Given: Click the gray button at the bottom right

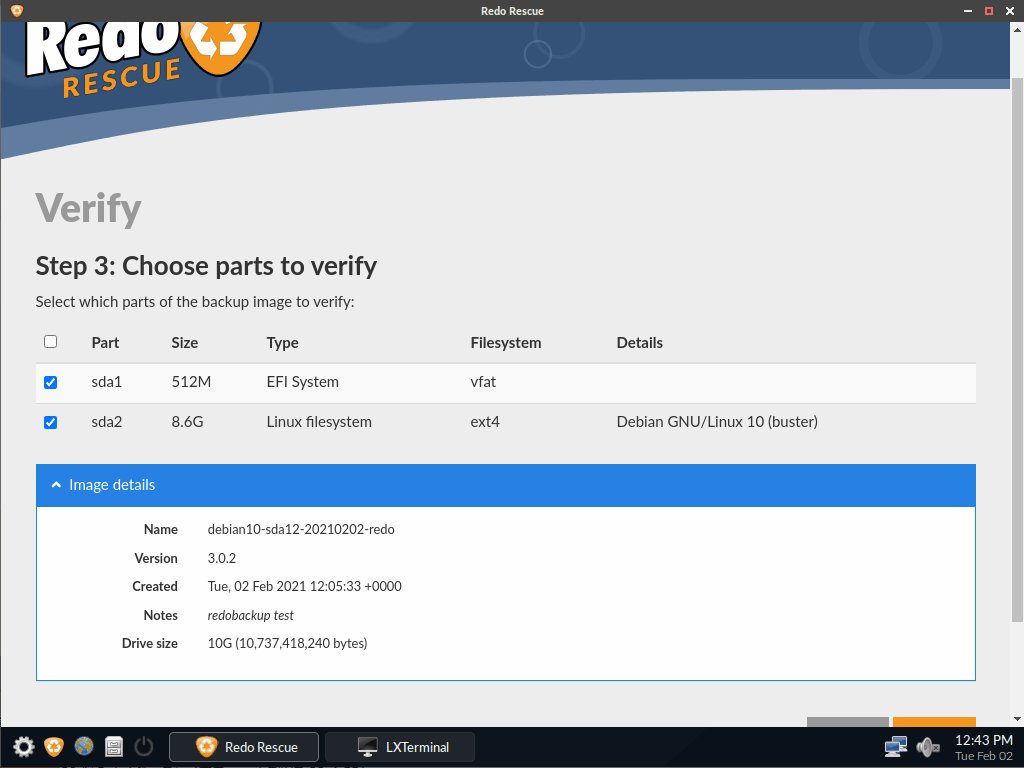Looking at the screenshot, I should [848, 722].
